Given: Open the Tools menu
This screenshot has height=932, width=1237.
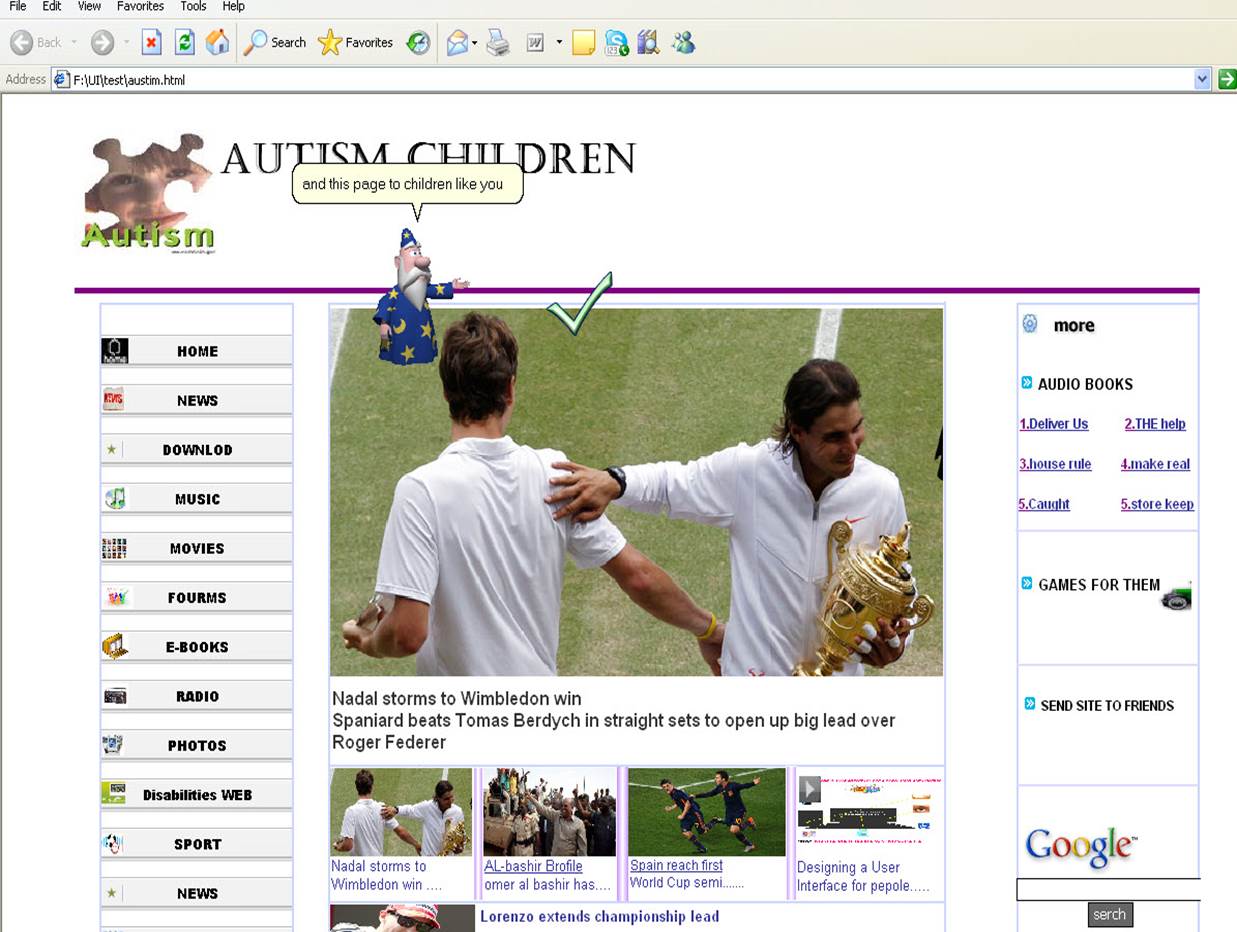Looking at the screenshot, I should (x=193, y=6).
